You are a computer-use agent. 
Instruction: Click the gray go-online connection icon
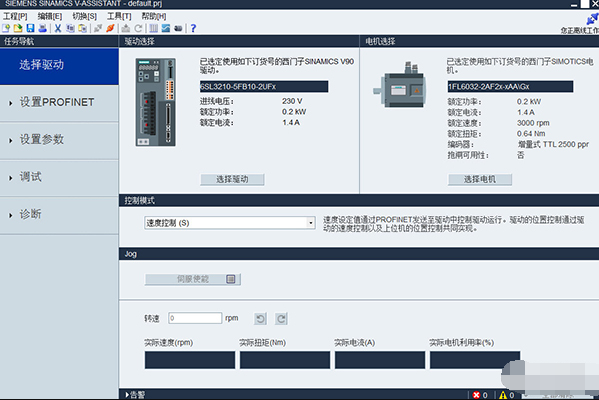tap(98, 28)
